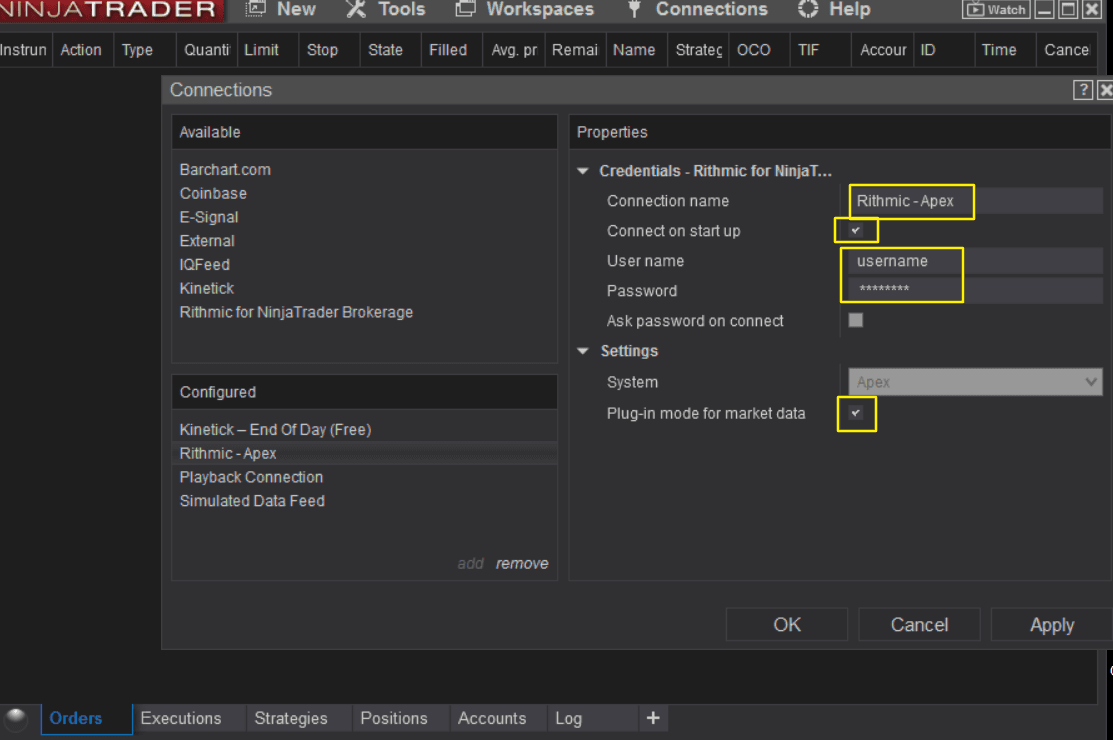Open the Connections menu
The image size is (1113, 740).
698,9
